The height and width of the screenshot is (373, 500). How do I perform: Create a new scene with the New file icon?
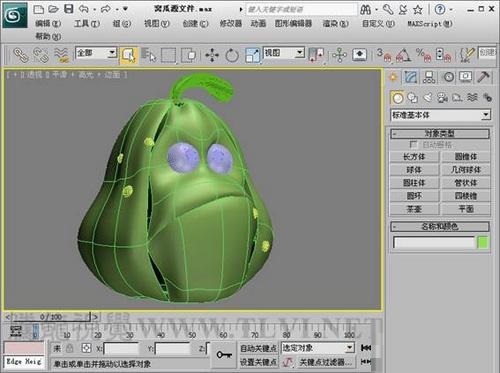pyautogui.click(x=39, y=9)
